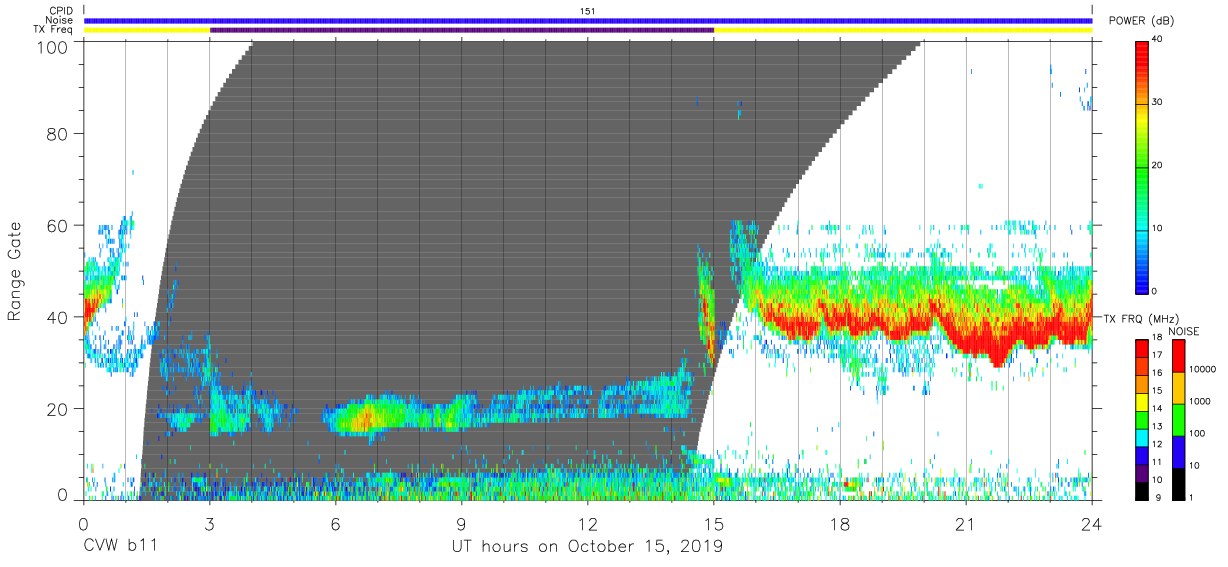Viewport: 1228px width, 567px height.
Task: Click the CPID label above the plot
Action: point(60,11)
